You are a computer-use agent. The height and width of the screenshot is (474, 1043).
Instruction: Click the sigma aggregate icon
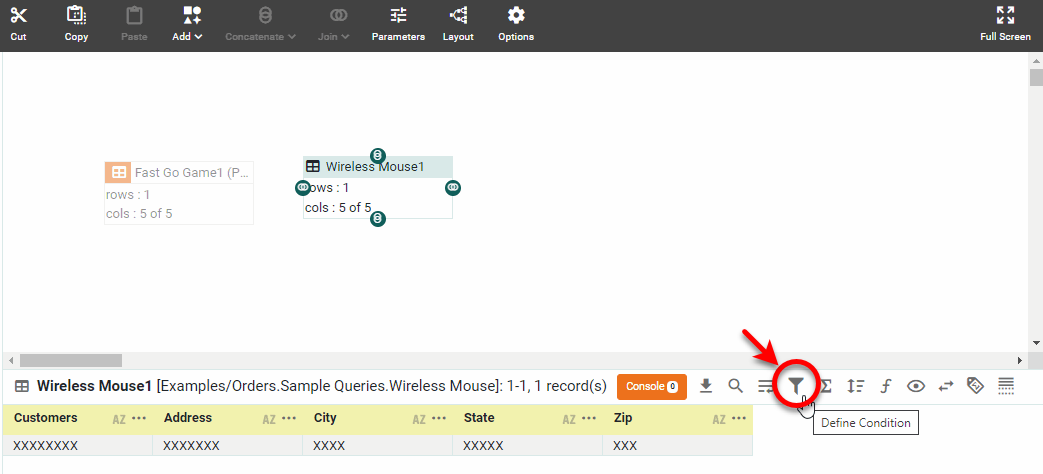click(x=826, y=386)
